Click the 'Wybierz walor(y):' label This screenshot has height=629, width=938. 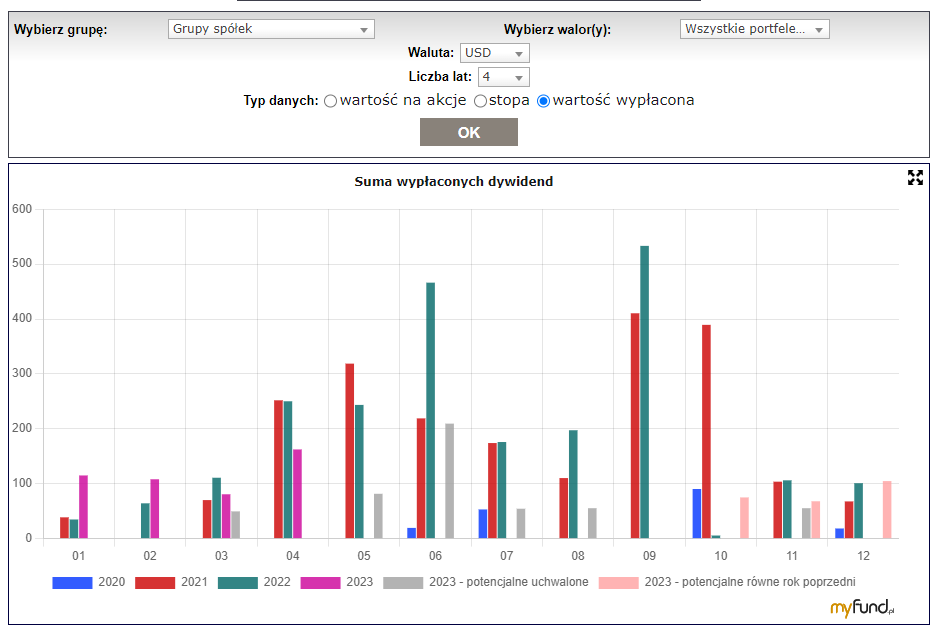(x=558, y=29)
